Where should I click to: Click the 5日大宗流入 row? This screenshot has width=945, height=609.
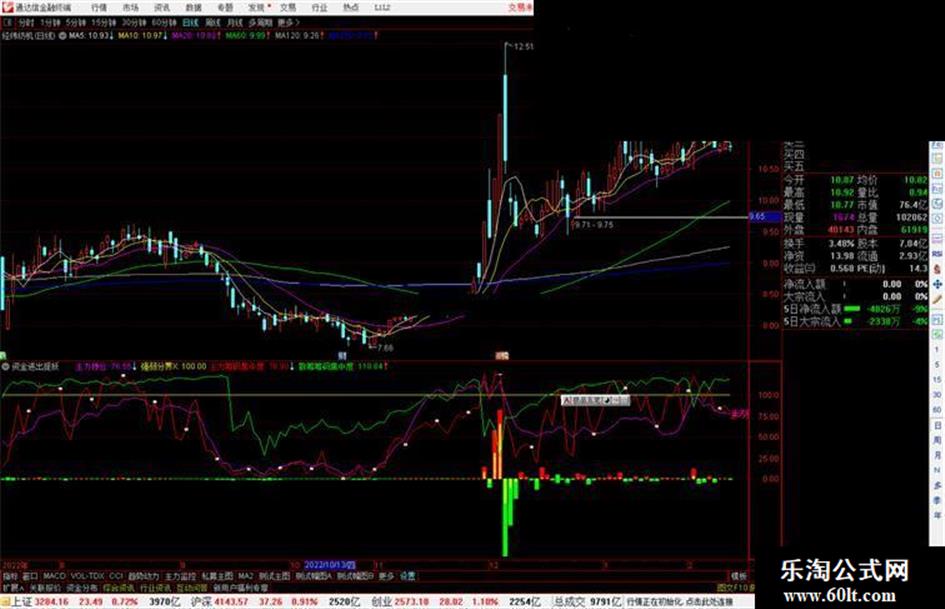855,322
